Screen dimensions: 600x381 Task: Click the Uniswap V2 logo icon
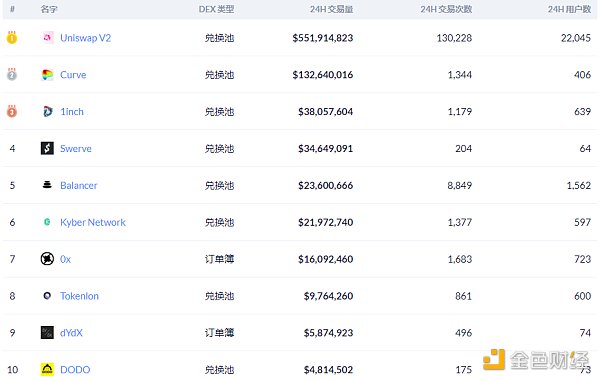pos(47,37)
